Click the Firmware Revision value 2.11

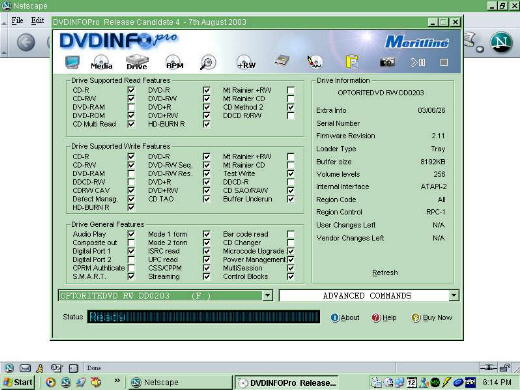438,136
